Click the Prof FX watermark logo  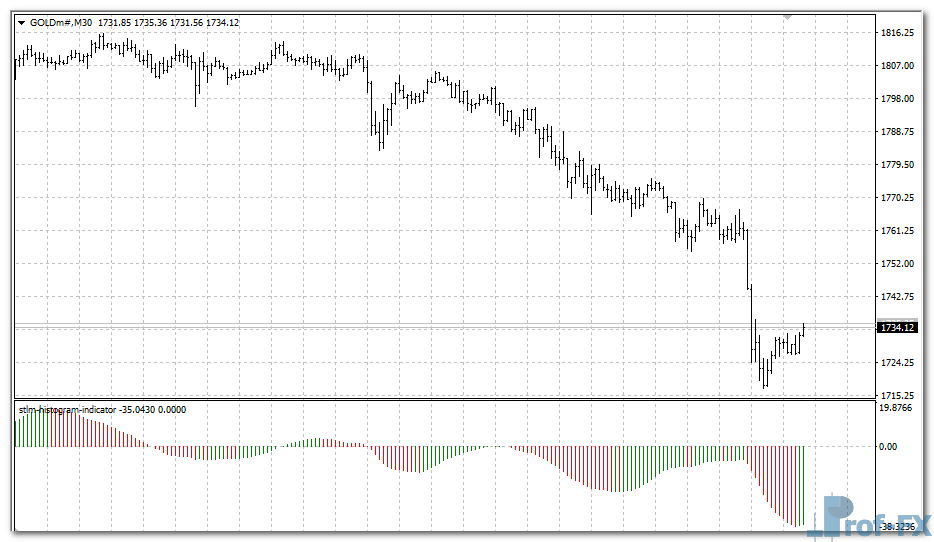pos(872,517)
